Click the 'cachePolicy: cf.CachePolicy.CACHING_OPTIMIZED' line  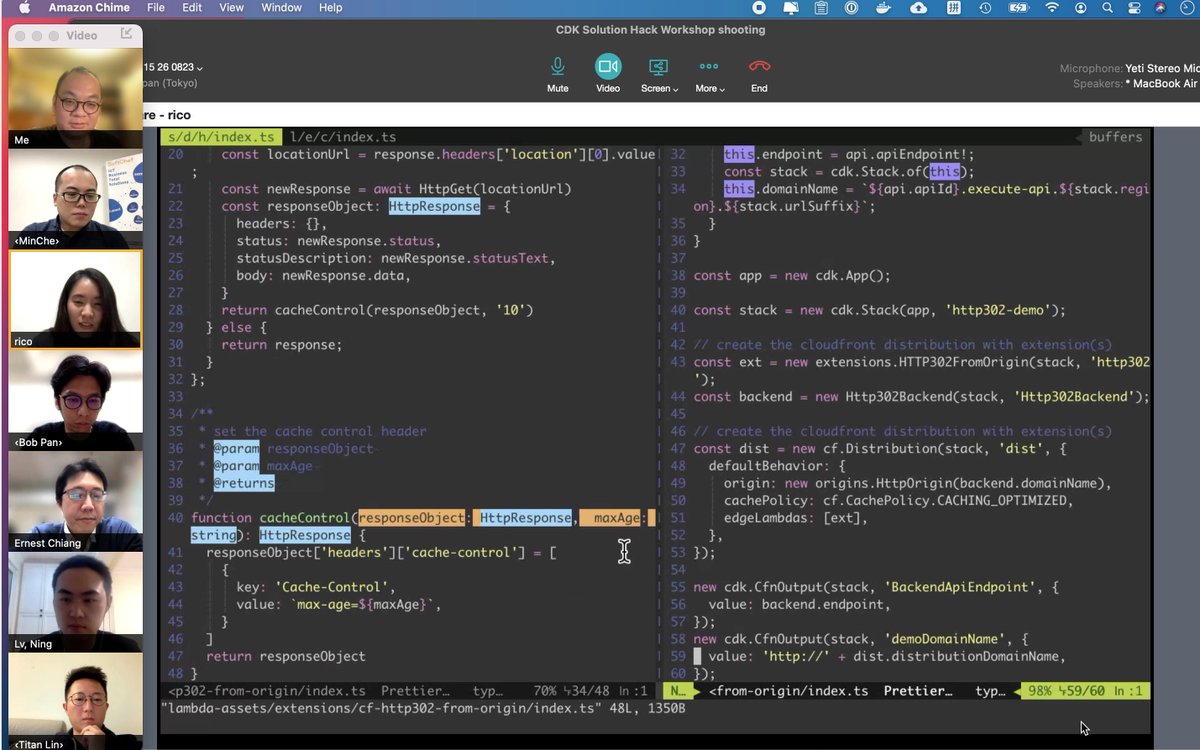[x=898, y=500]
